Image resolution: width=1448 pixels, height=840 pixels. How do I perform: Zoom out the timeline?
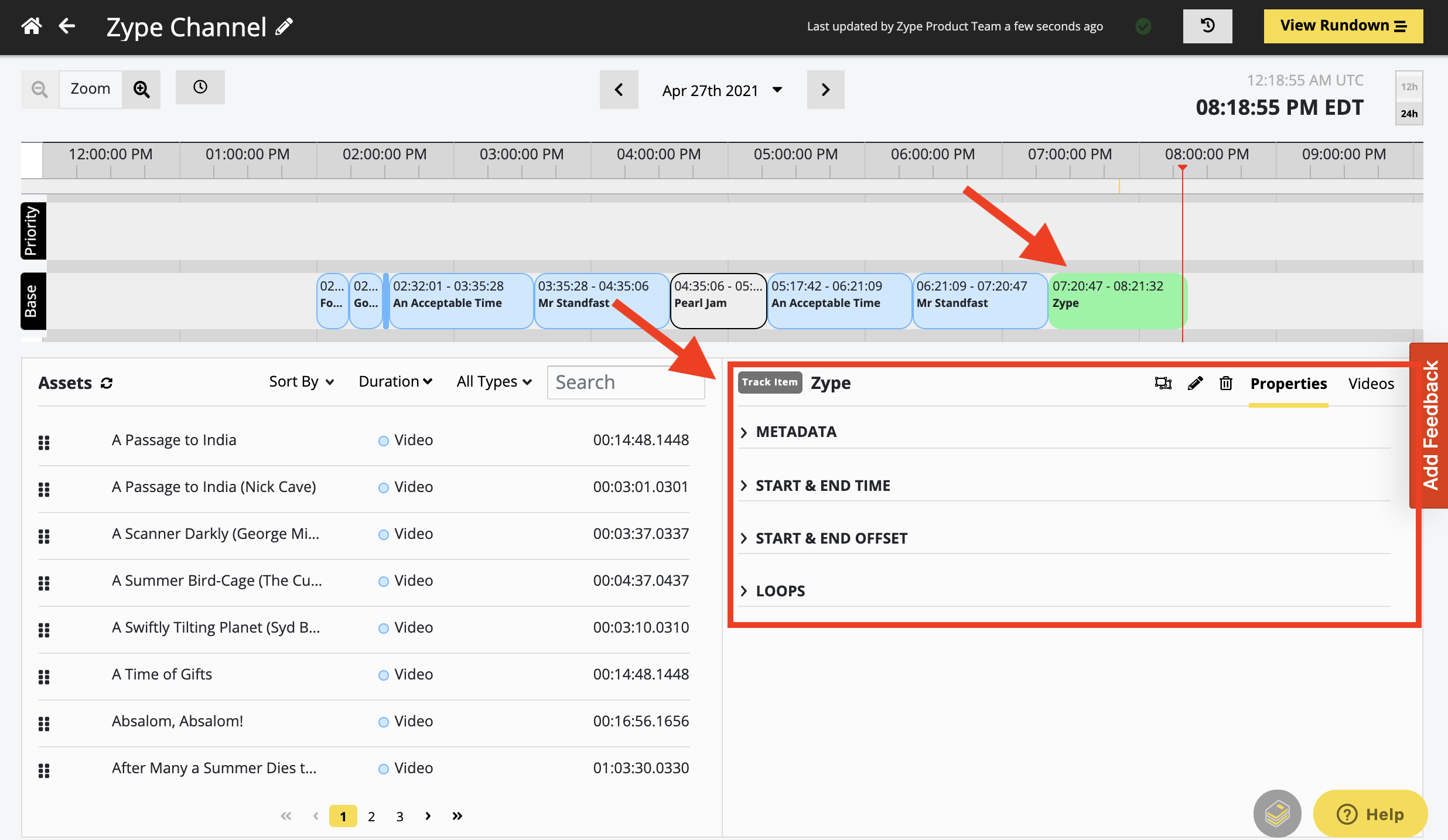(40, 89)
